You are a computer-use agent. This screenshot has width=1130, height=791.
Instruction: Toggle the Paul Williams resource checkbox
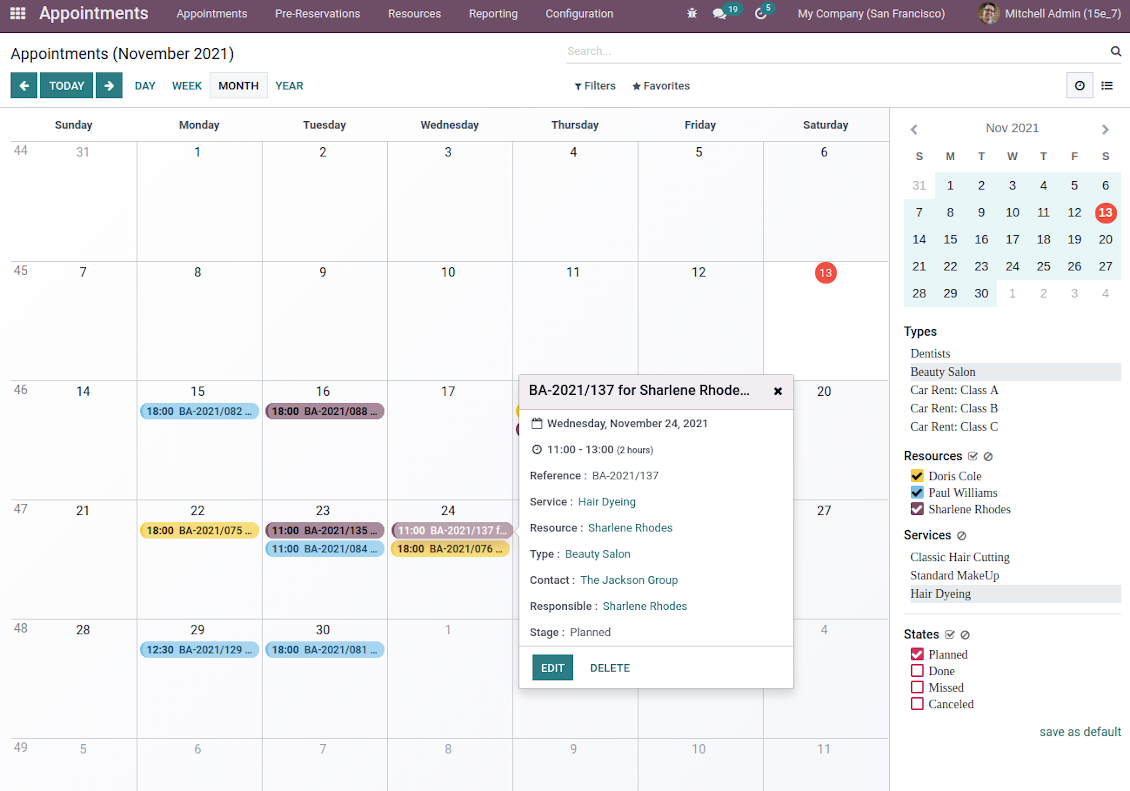coord(917,493)
